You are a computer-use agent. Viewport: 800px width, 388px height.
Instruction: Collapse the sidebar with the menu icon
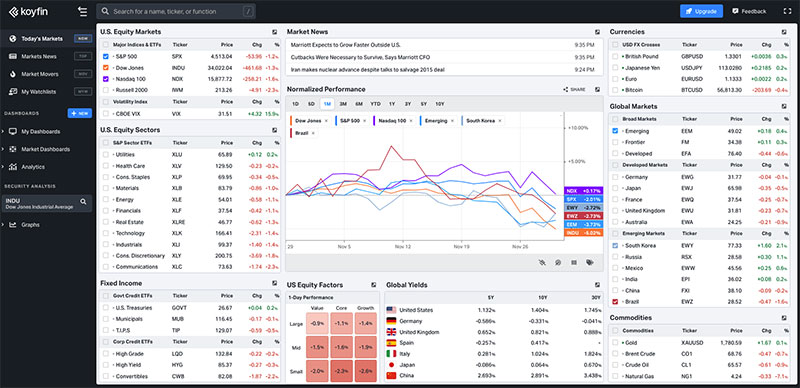(82, 11)
